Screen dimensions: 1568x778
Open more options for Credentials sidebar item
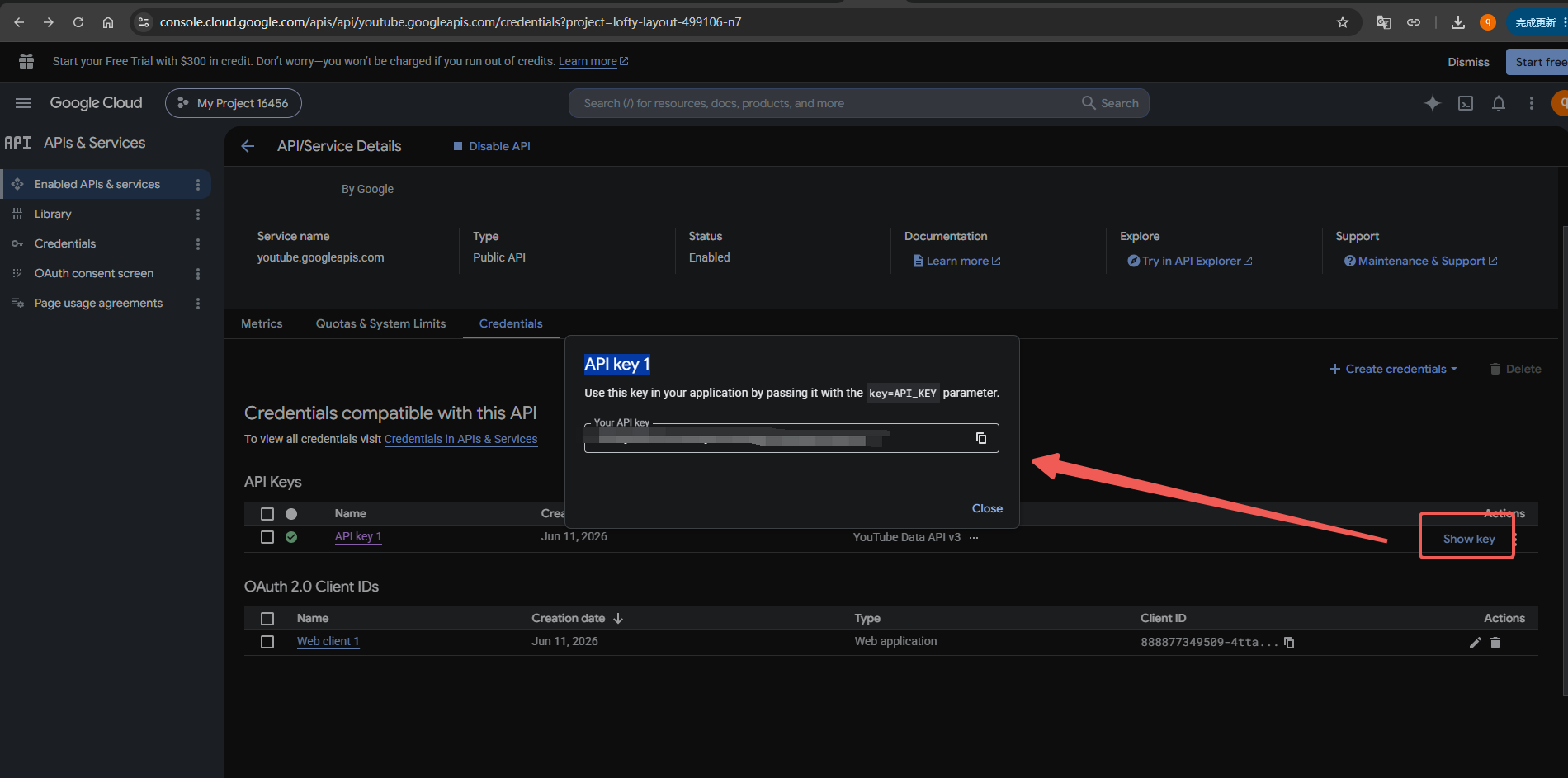pyautogui.click(x=198, y=244)
